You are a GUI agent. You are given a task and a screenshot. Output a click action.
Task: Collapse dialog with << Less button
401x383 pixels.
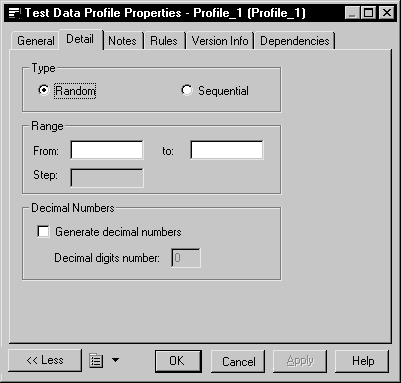point(45,360)
